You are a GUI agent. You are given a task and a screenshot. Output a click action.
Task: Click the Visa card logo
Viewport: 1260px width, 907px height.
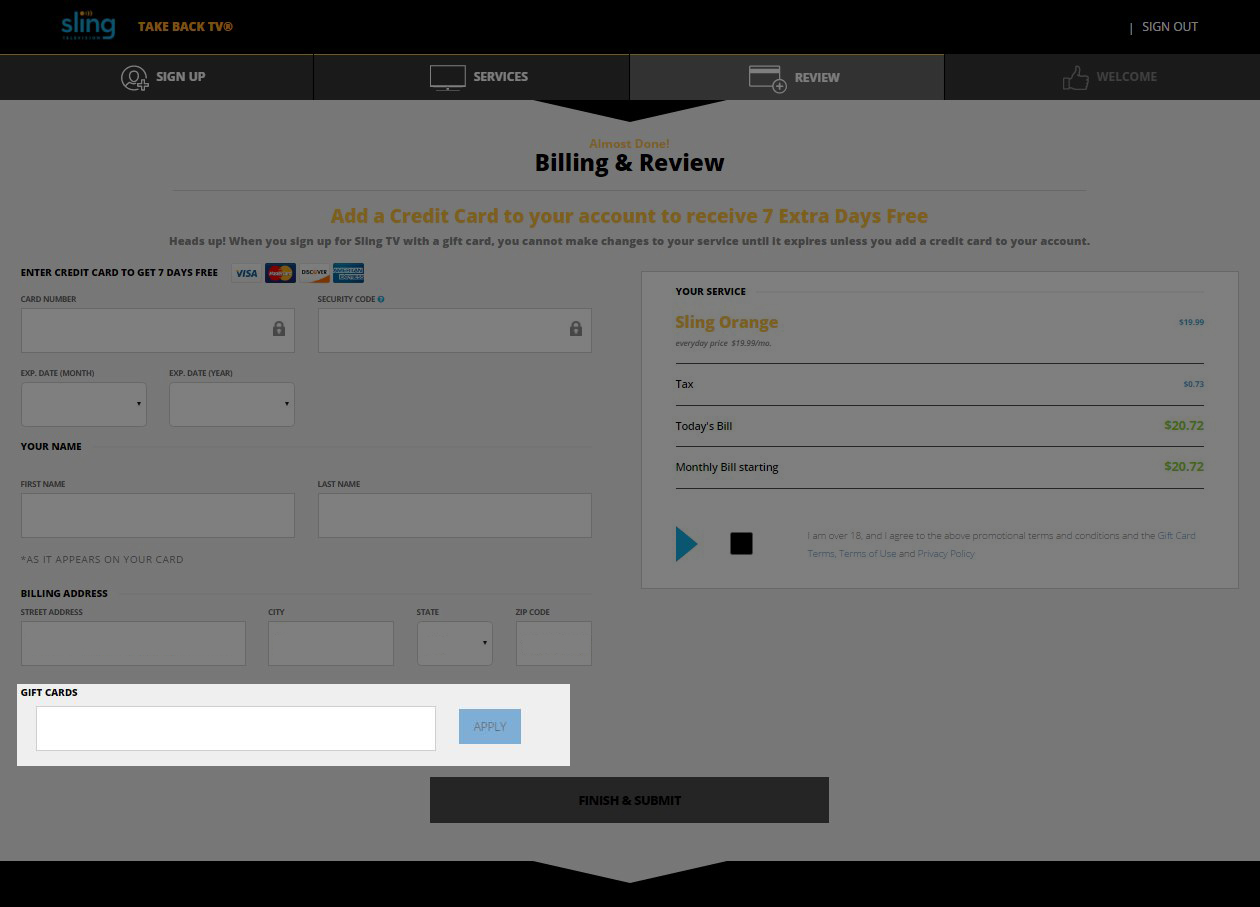[246, 273]
